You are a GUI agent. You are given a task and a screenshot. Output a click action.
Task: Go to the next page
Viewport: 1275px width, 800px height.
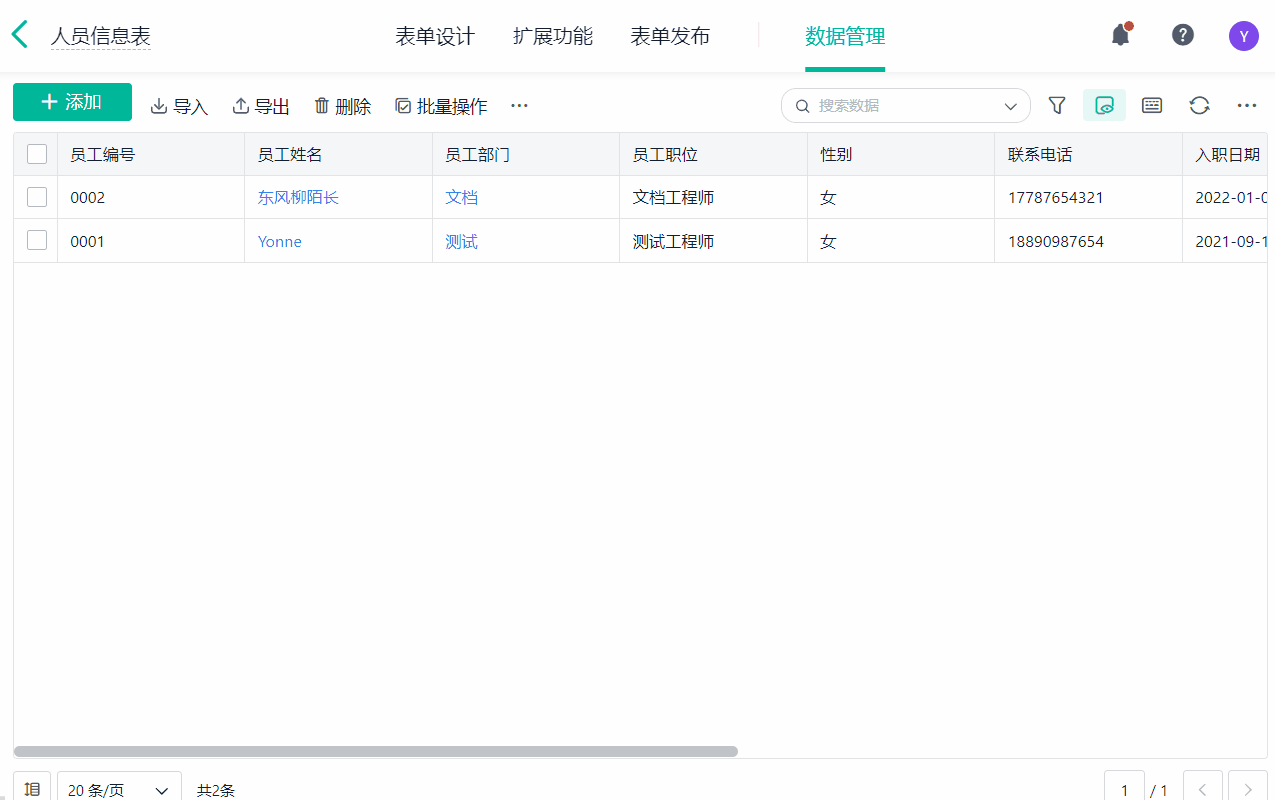point(1248,789)
